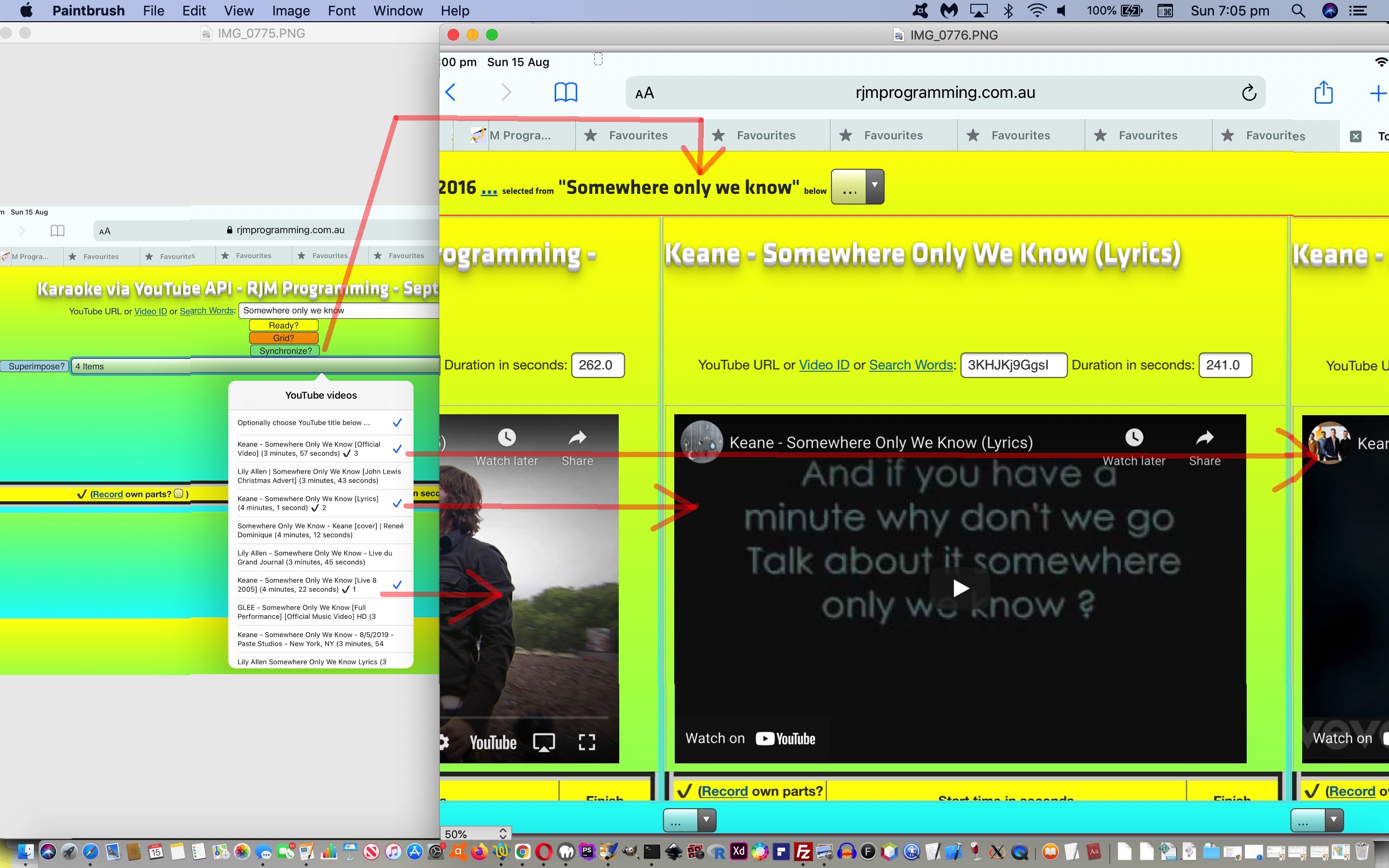Launch Music app from dock
Image resolution: width=1389 pixels, height=868 pixels.
click(x=393, y=852)
